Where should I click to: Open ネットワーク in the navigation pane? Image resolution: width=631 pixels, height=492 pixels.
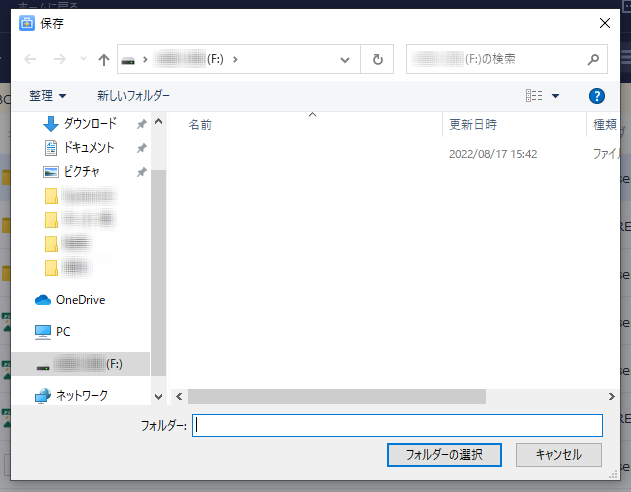click(81, 395)
